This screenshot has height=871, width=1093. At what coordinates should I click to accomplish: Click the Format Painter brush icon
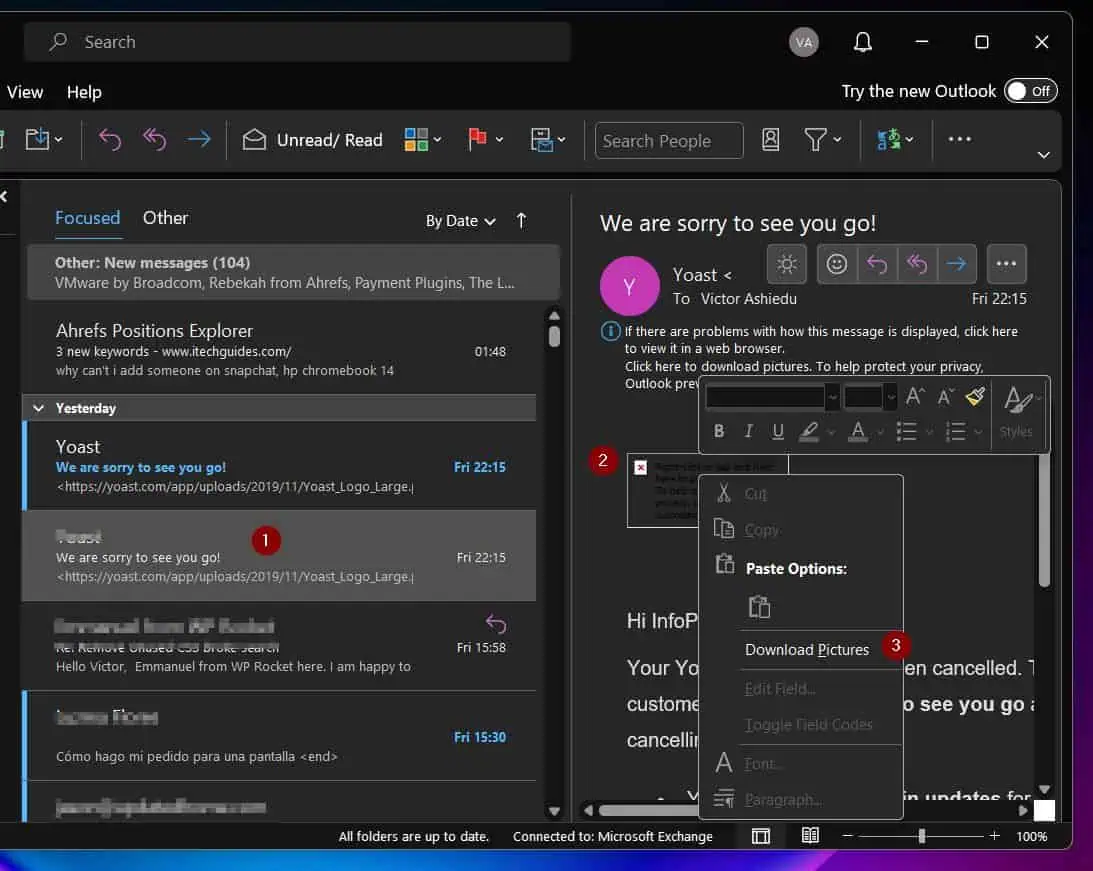click(975, 396)
